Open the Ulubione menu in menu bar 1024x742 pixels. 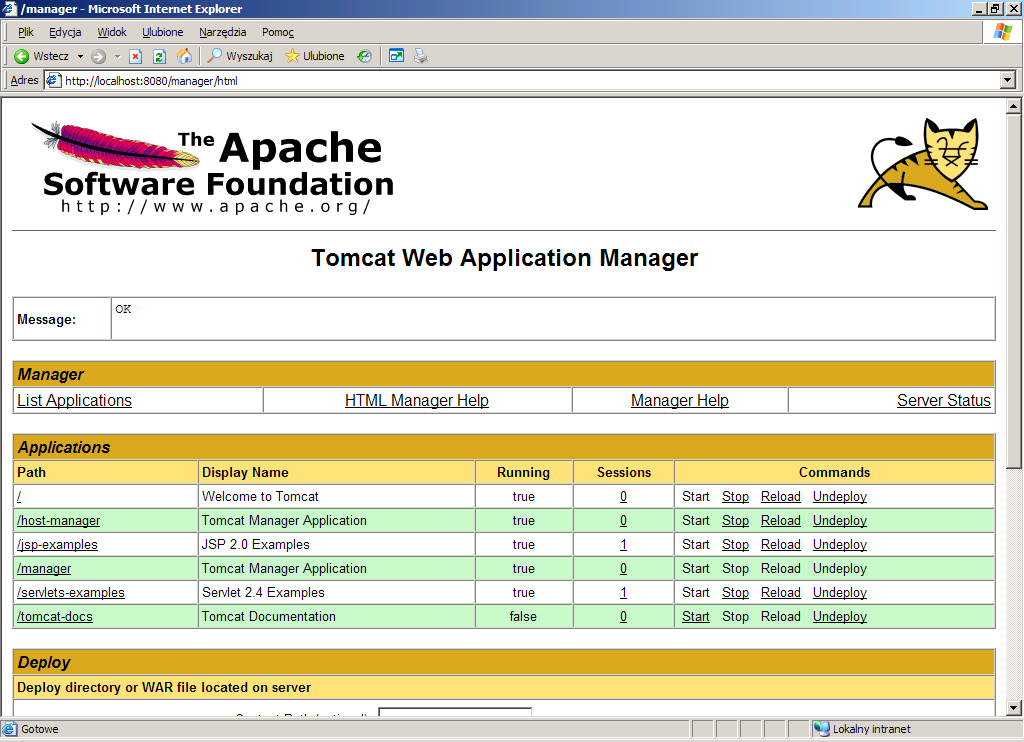(163, 32)
